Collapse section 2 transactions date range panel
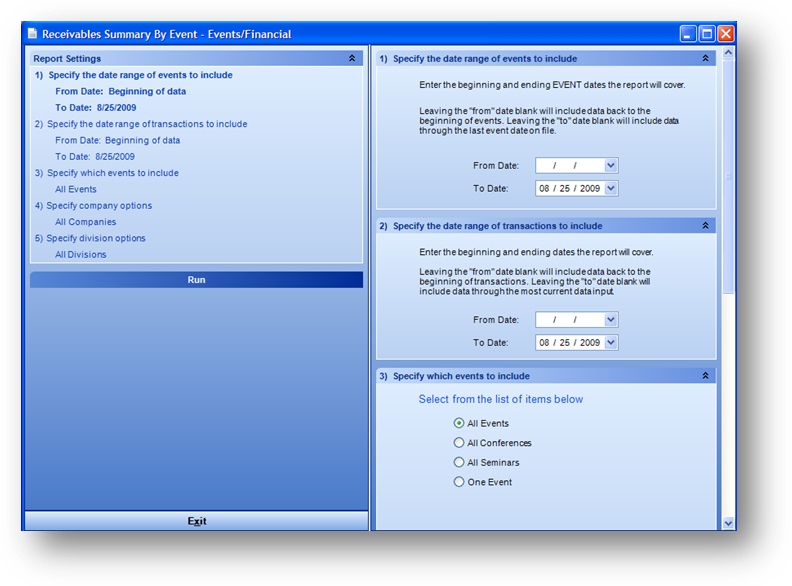 [706, 225]
